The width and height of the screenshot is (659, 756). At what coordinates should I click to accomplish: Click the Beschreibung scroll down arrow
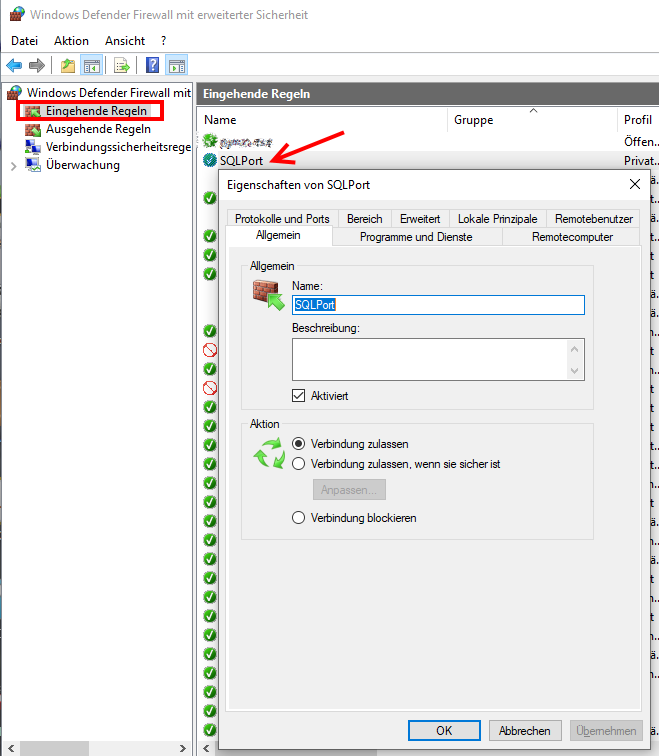click(574, 371)
